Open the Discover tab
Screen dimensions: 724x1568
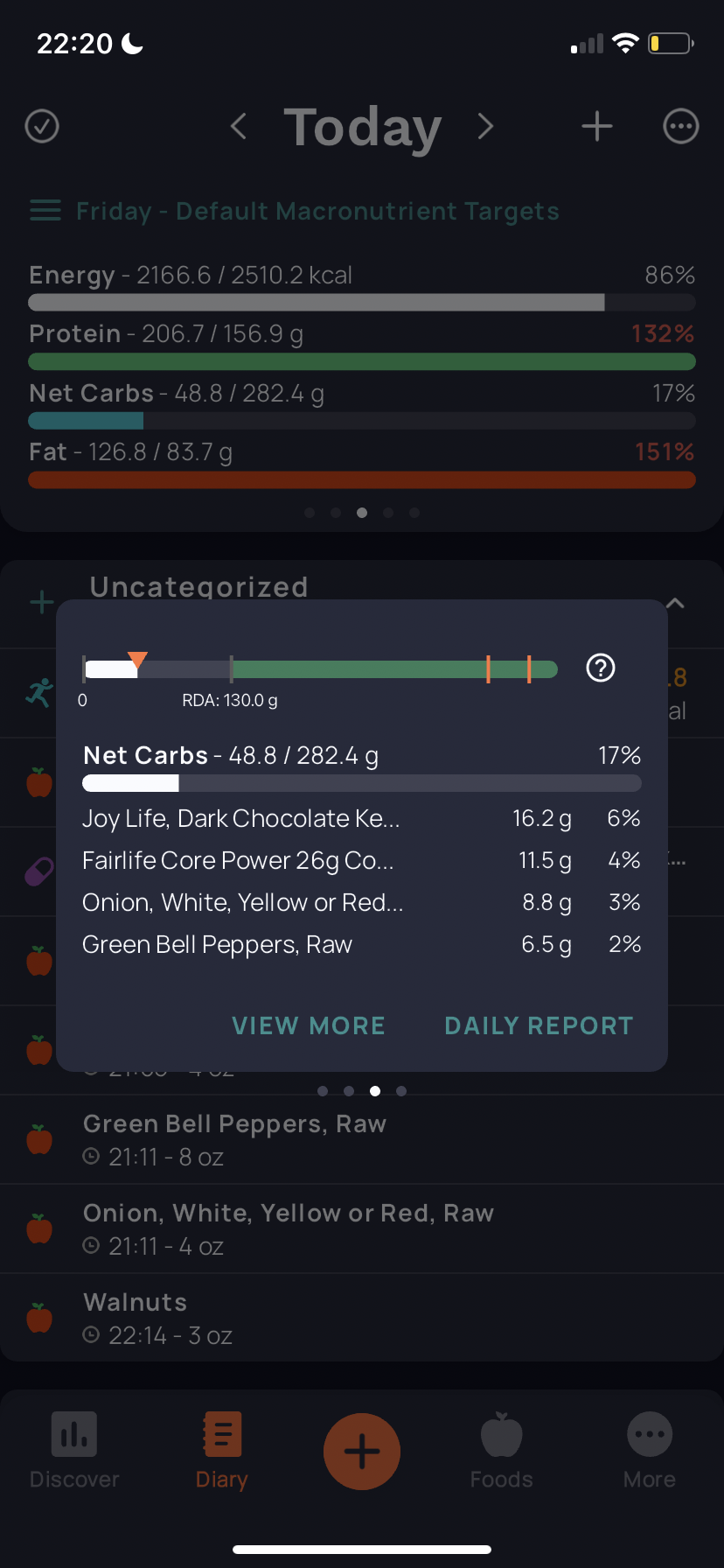[x=74, y=1450]
